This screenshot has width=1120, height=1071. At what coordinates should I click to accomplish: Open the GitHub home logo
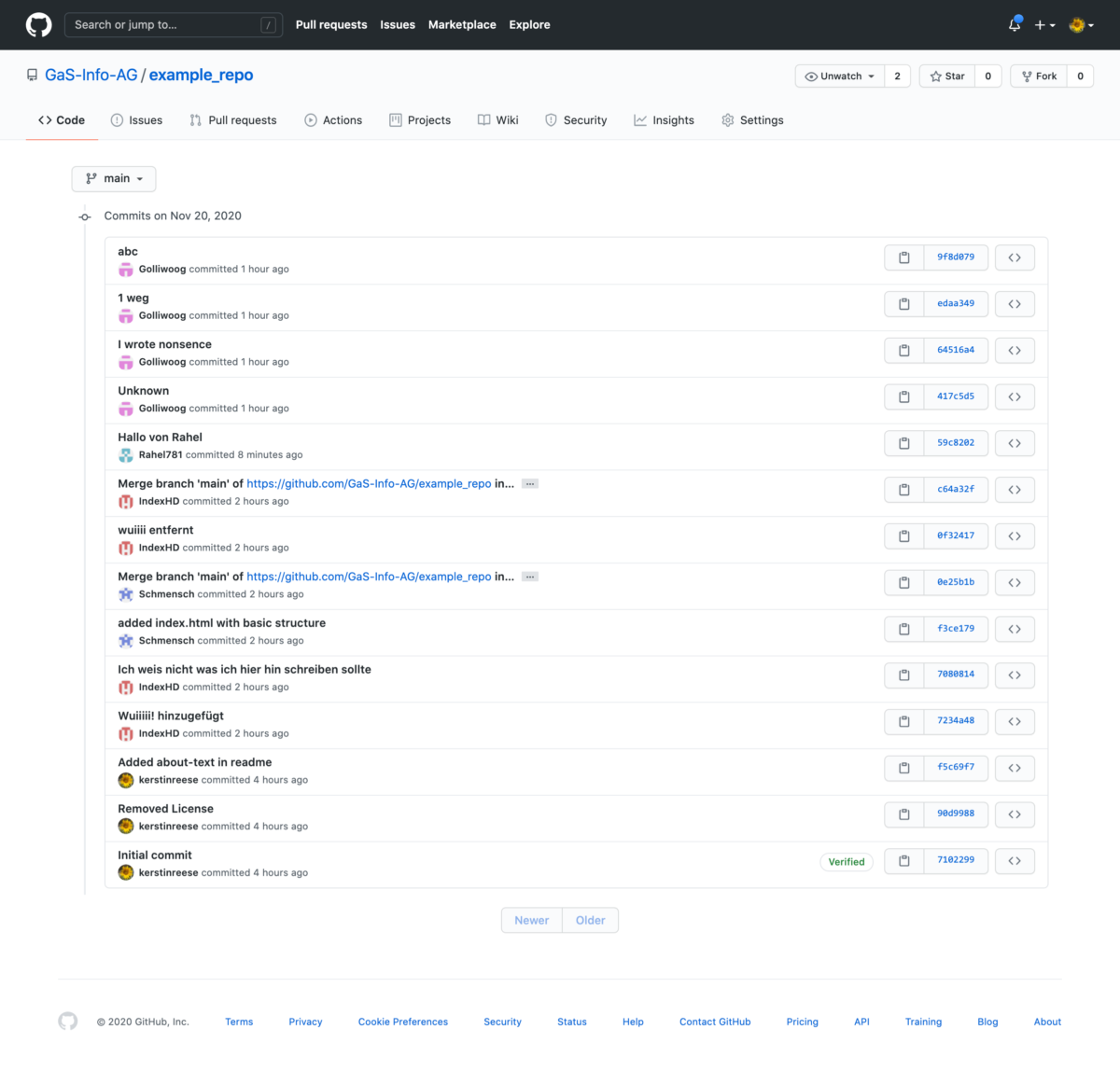[x=37, y=24]
